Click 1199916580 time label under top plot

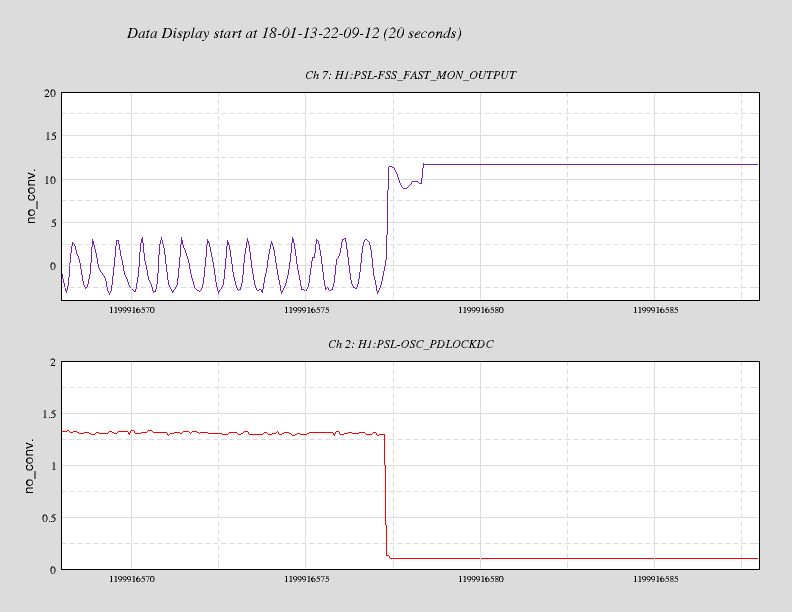tap(480, 311)
